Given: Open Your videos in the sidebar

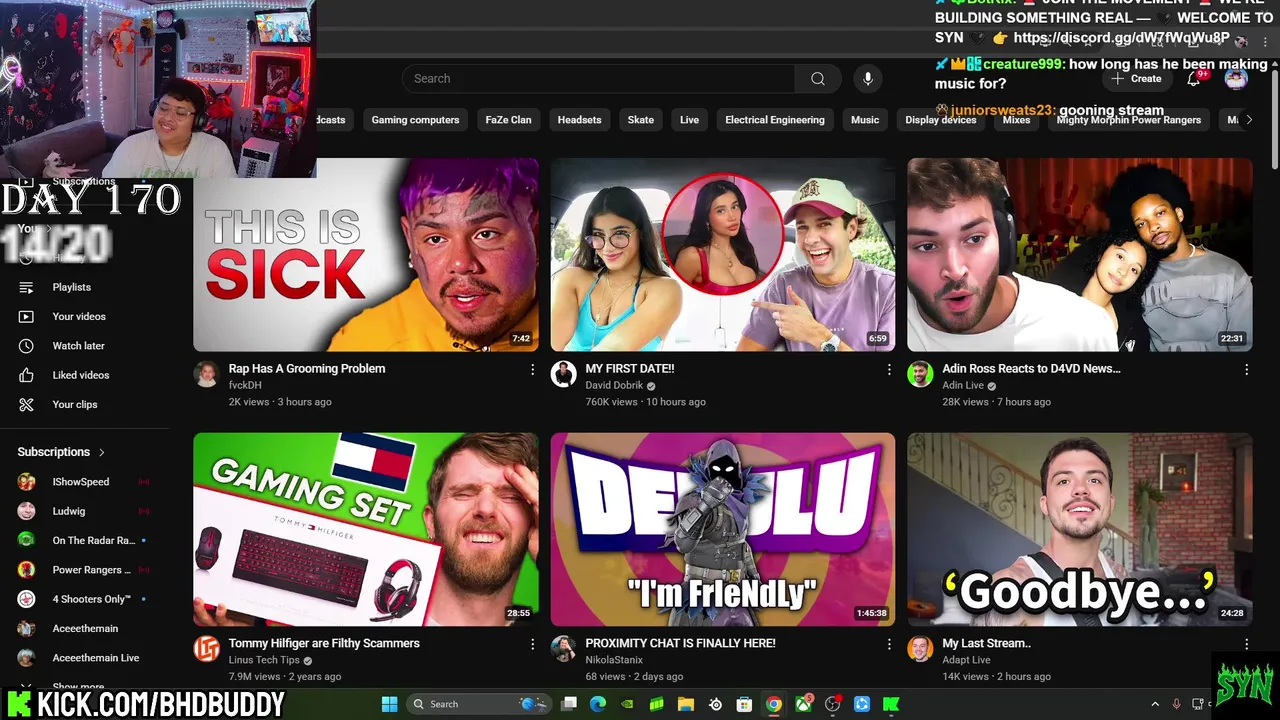Looking at the screenshot, I should pyautogui.click(x=78, y=317).
